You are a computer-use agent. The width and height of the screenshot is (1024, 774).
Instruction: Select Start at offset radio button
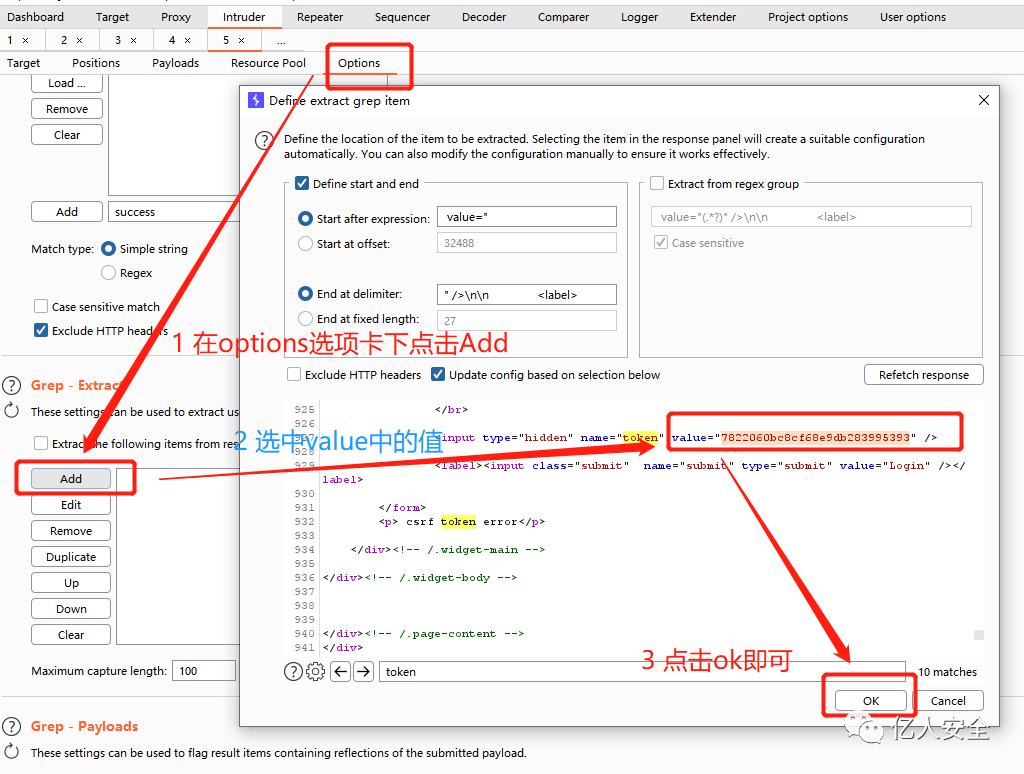(305, 244)
